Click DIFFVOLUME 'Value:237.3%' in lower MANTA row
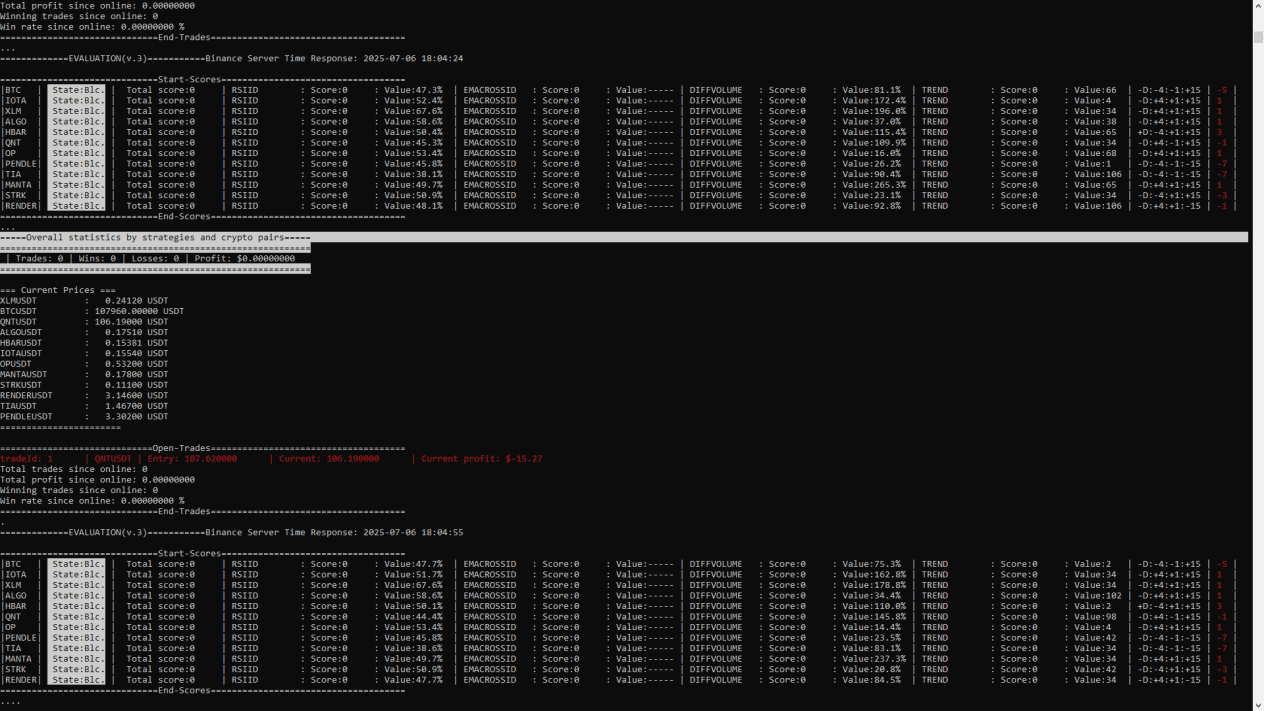The width and height of the screenshot is (1264, 711). 874,658
